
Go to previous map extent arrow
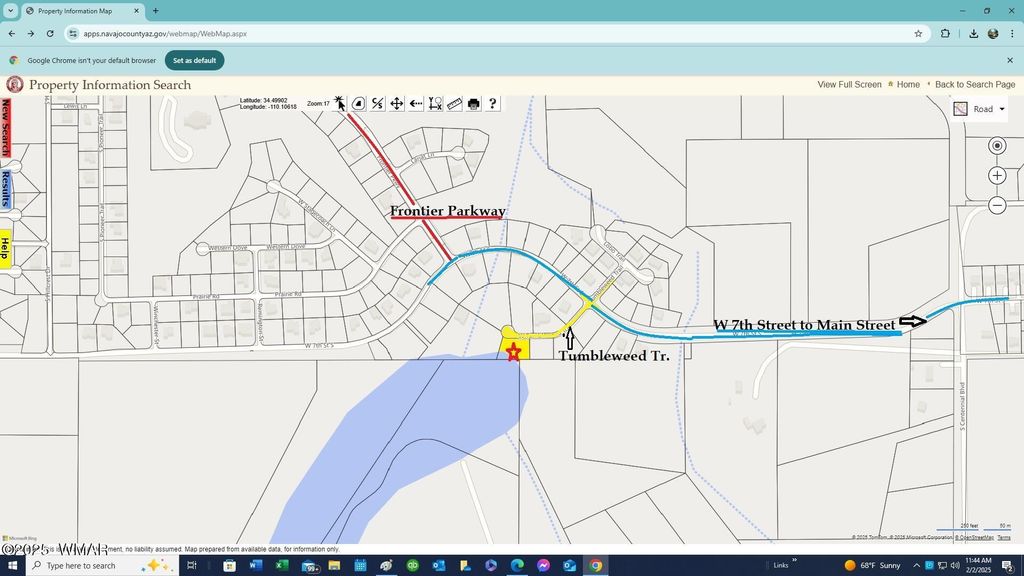416,104
